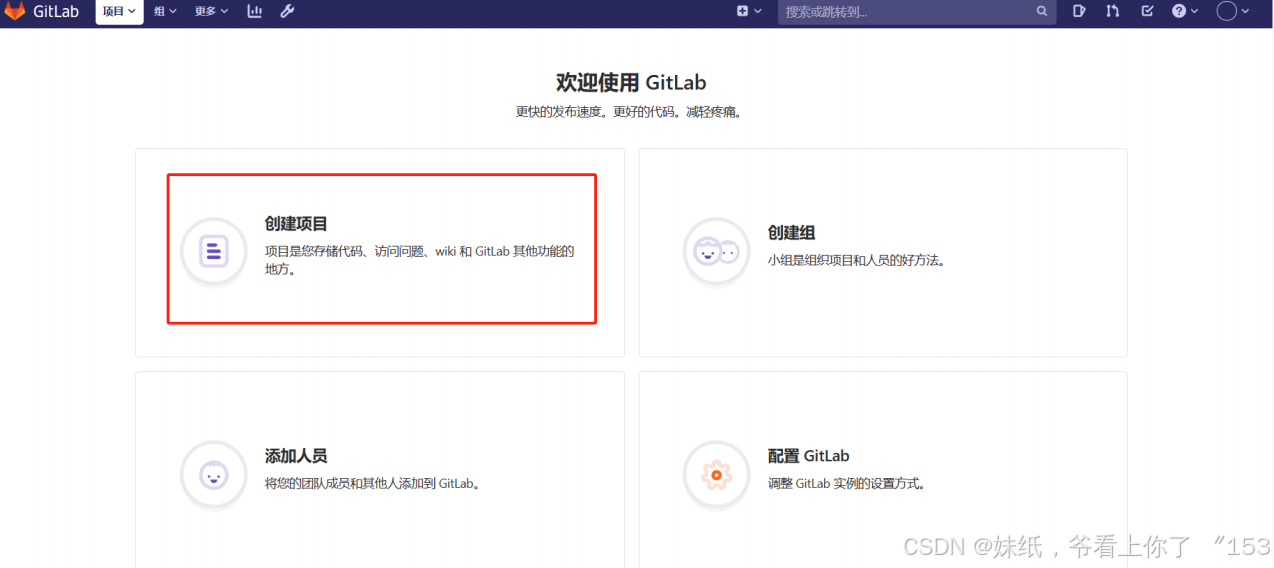
Task: Click the GitLab text in navbar
Action: pos(56,12)
